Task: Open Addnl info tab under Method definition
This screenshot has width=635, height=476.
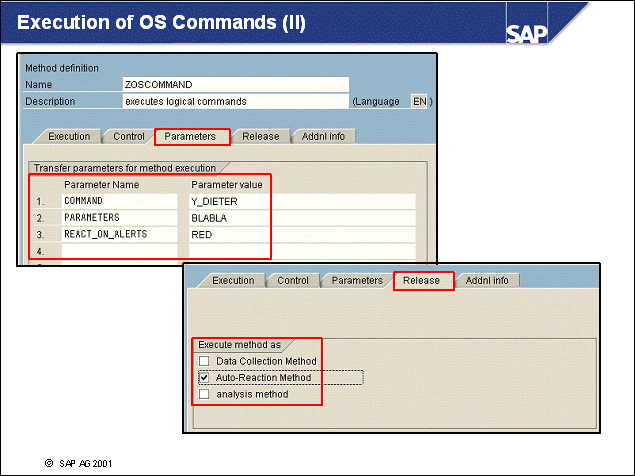Action: click(x=324, y=136)
